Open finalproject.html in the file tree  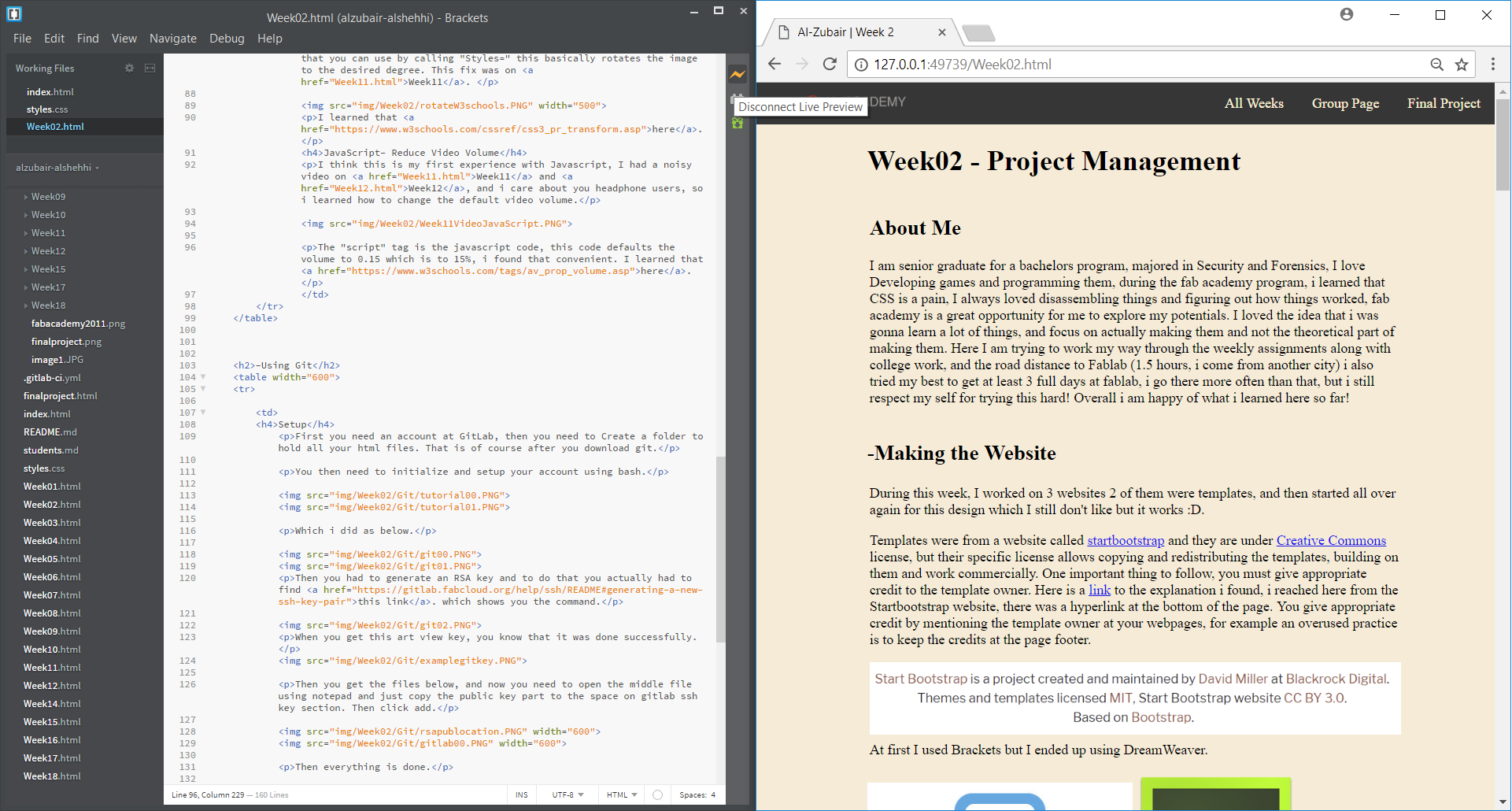point(61,396)
